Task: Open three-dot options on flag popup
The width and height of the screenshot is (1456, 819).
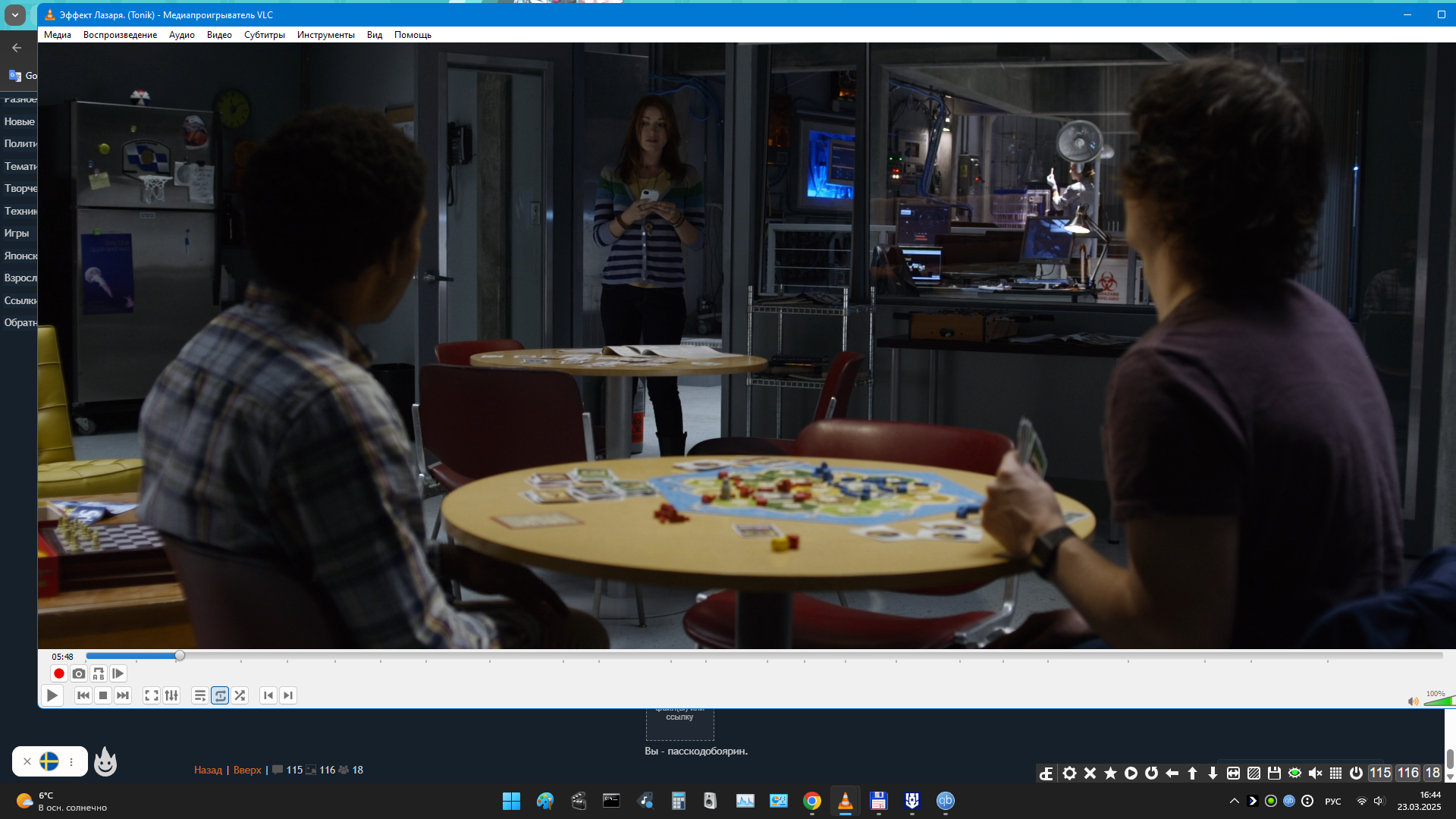Action: pos(71,761)
